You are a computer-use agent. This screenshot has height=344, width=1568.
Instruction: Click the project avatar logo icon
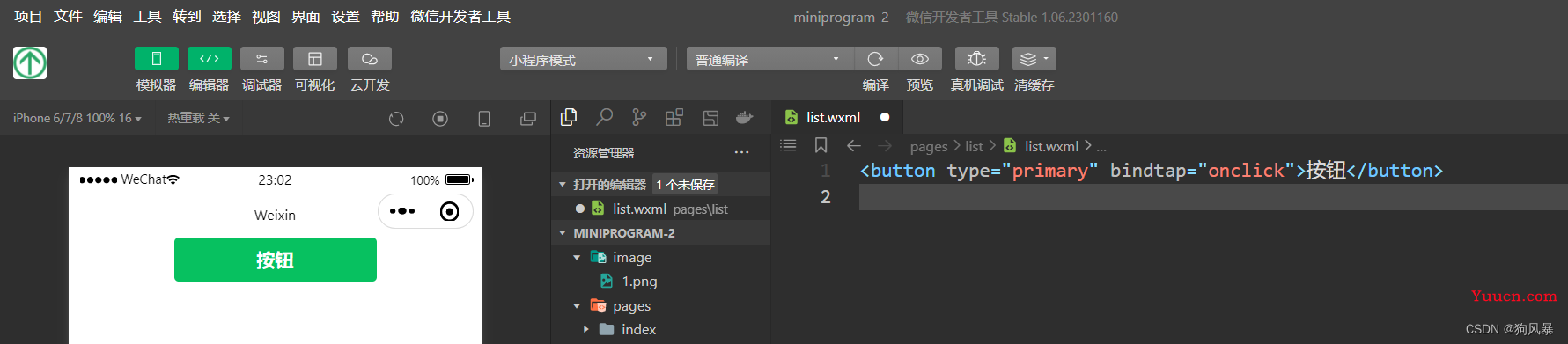click(30, 63)
